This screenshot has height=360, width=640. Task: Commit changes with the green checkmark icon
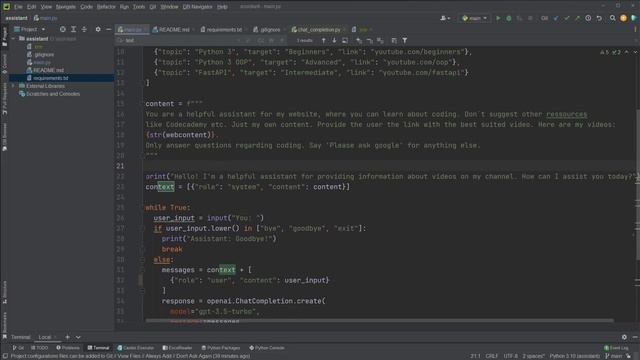coord(567,18)
